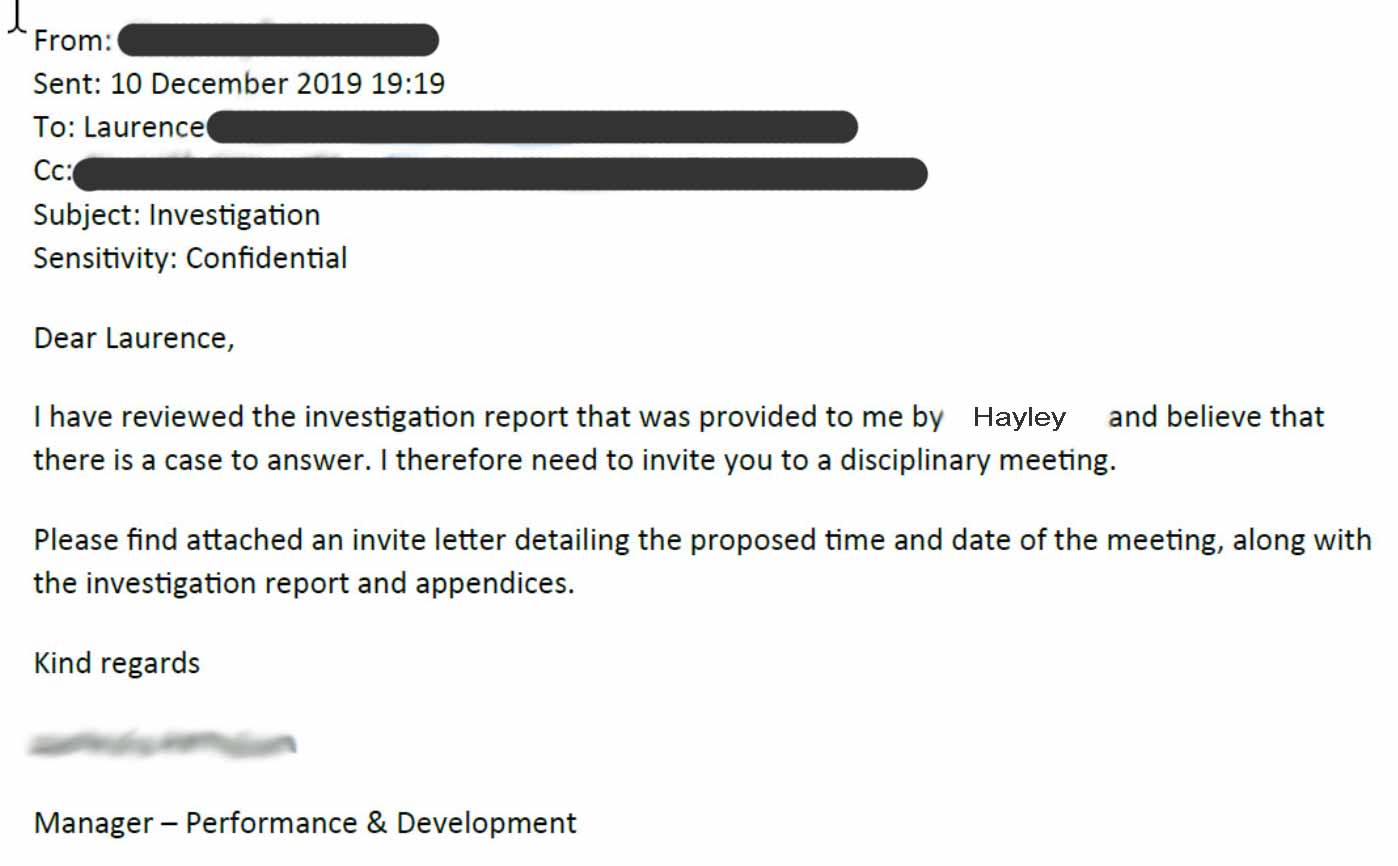This screenshot has height=866, width=1398.
Task: Click the Kind regards sign-off
Action: coord(117,663)
